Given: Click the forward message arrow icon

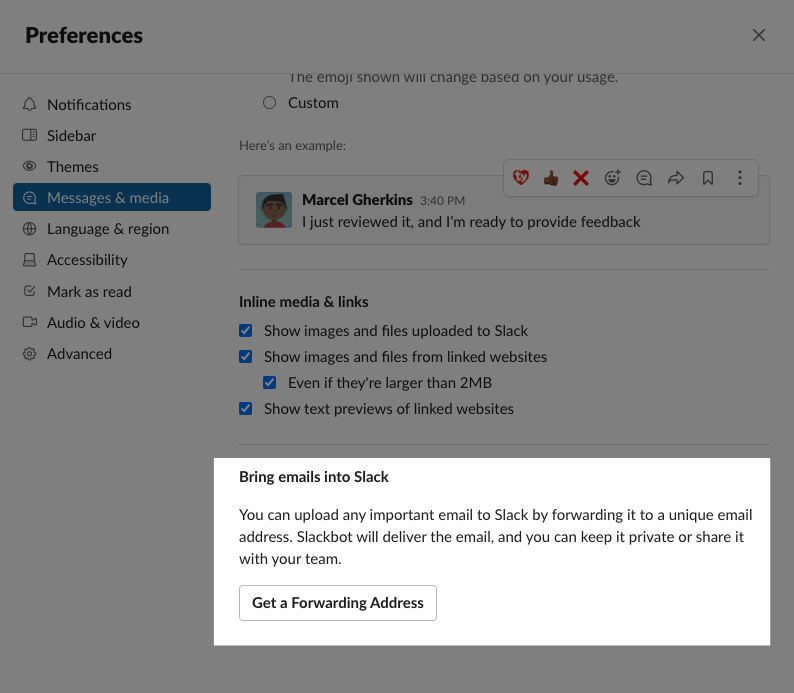Looking at the screenshot, I should tap(676, 178).
